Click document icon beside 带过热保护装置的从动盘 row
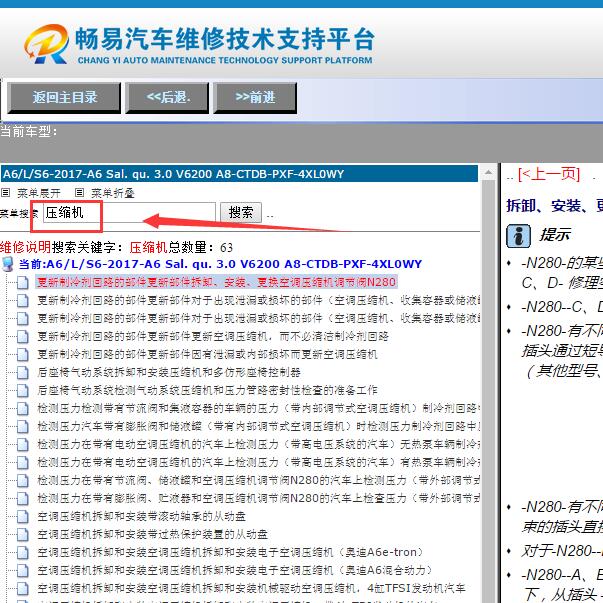This screenshot has height=603, width=603. tap(23, 534)
